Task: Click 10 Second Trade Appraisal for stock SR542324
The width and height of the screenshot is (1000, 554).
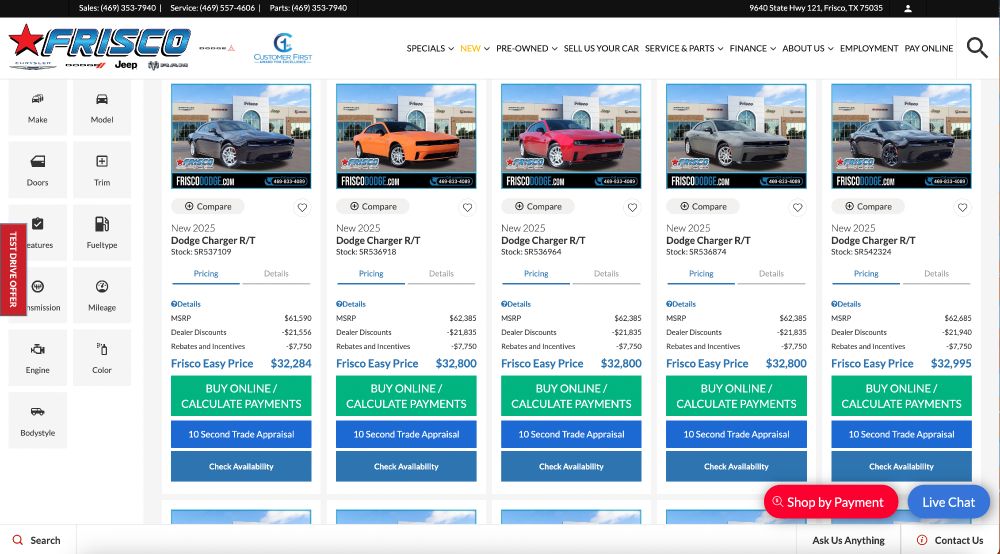Action: tap(901, 434)
